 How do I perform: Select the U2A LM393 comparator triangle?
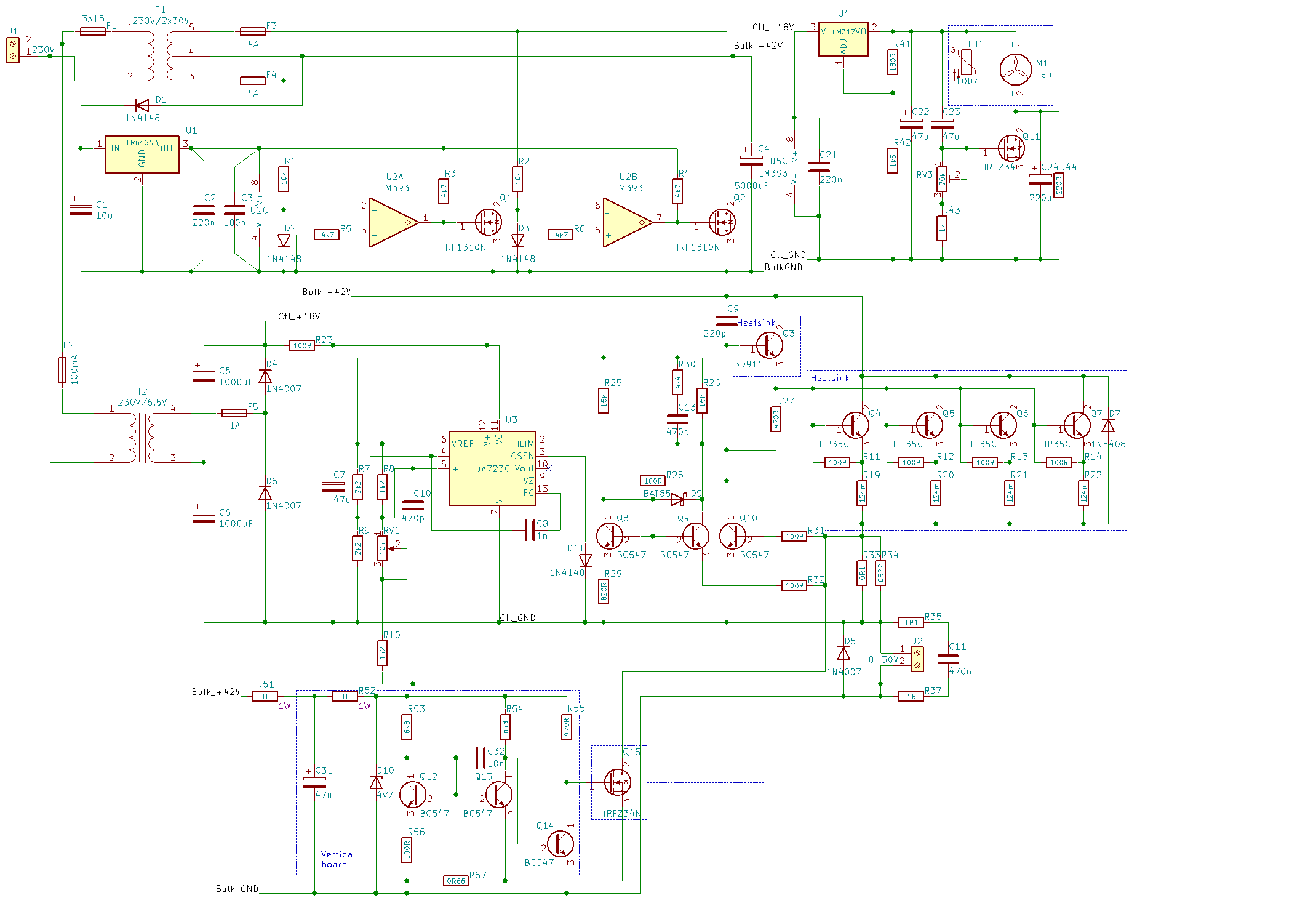(394, 222)
